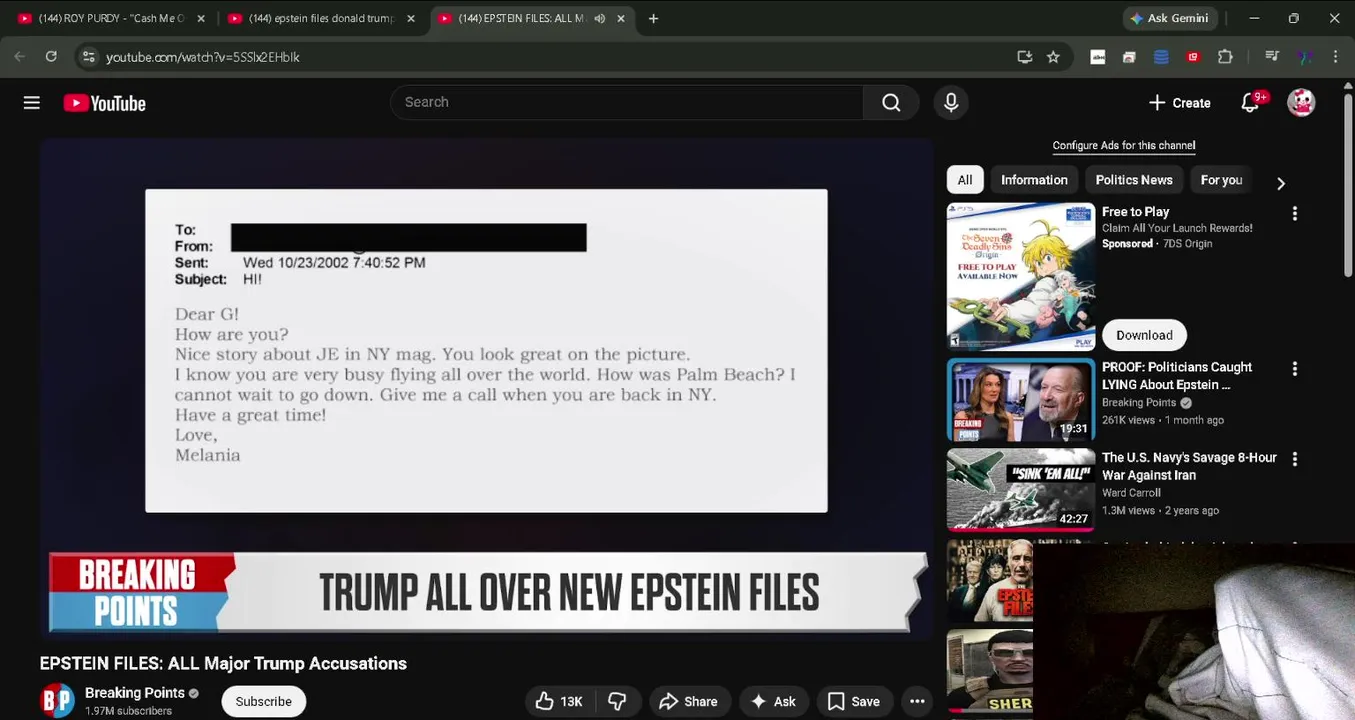Open the Configure Ads for this channel link
The width and height of the screenshot is (1355, 720).
tap(1124, 145)
